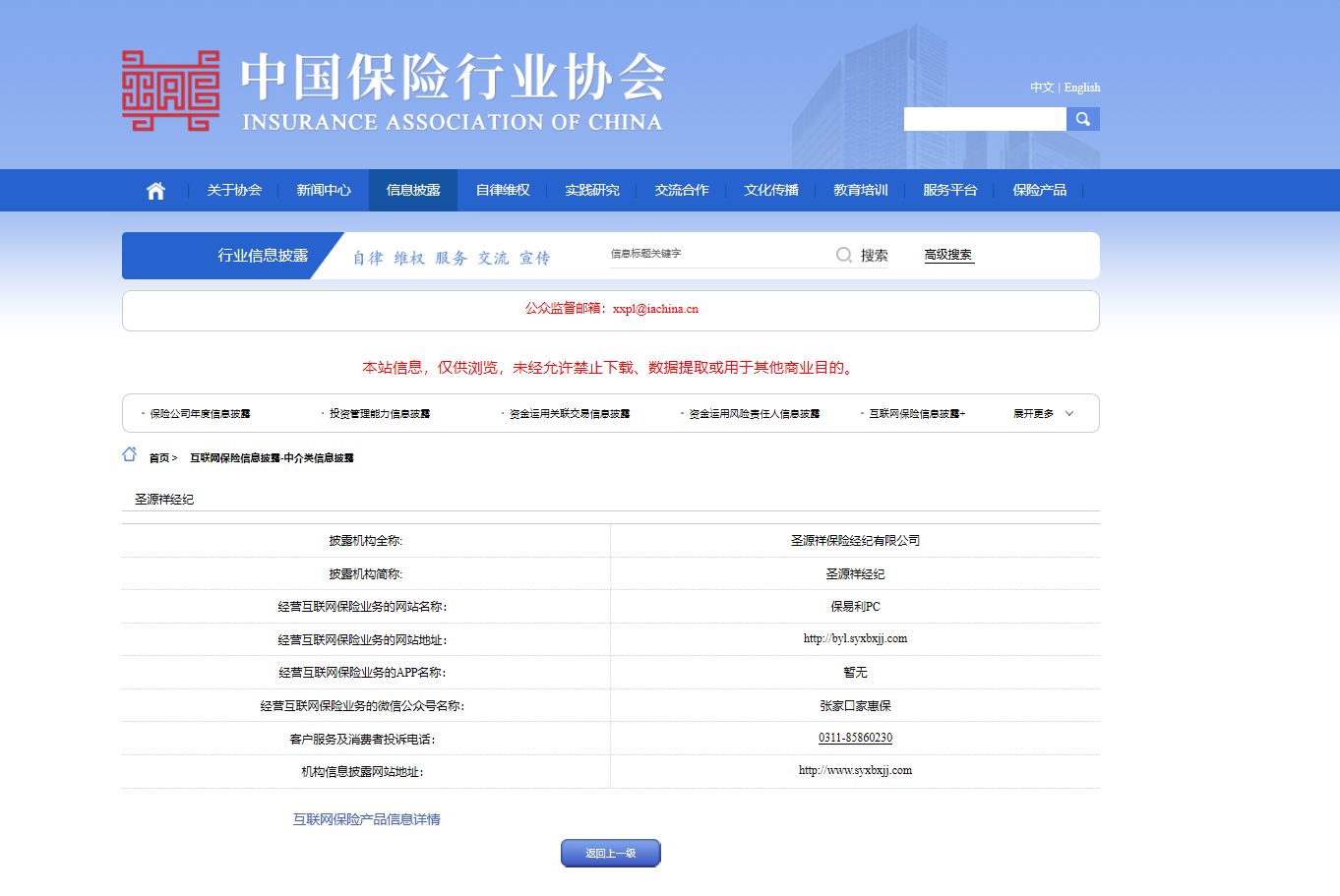This screenshot has height=896, width=1340.
Task: Click the magnifier search button at top right
Action: (1082, 119)
